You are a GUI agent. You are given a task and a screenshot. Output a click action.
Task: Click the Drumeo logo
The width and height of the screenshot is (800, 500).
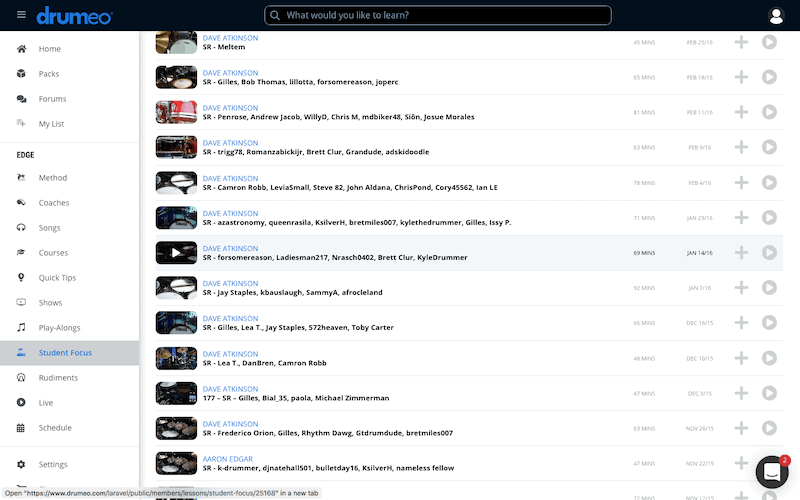click(74, 16)
